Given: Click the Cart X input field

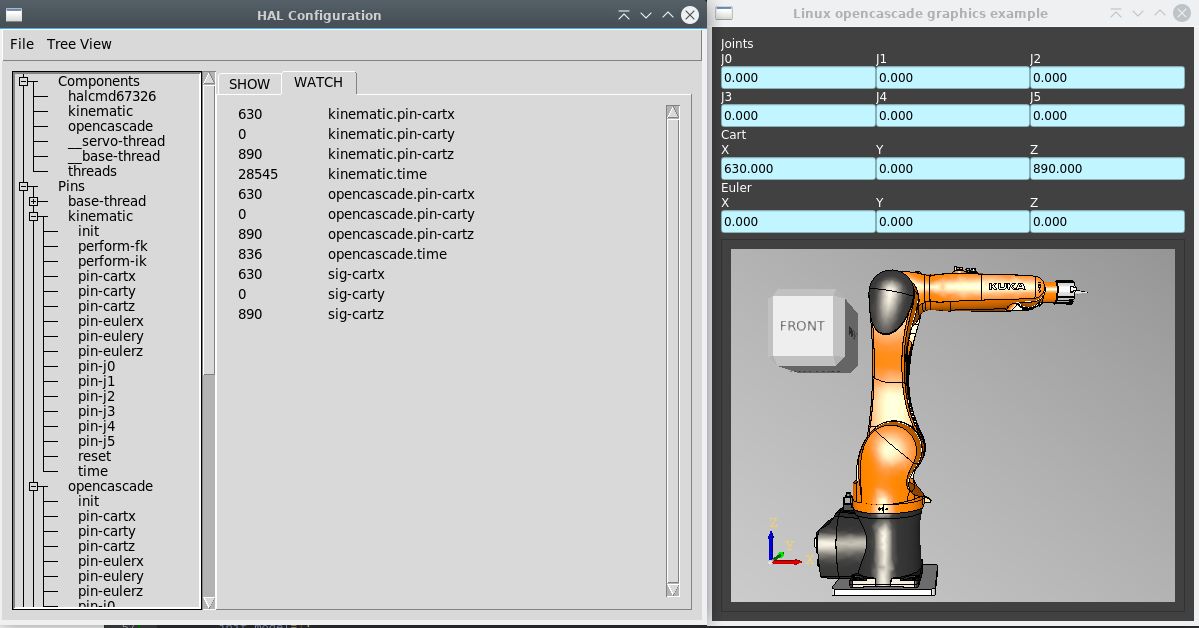Looking at the screenshot, I should (x=797, y=169).
